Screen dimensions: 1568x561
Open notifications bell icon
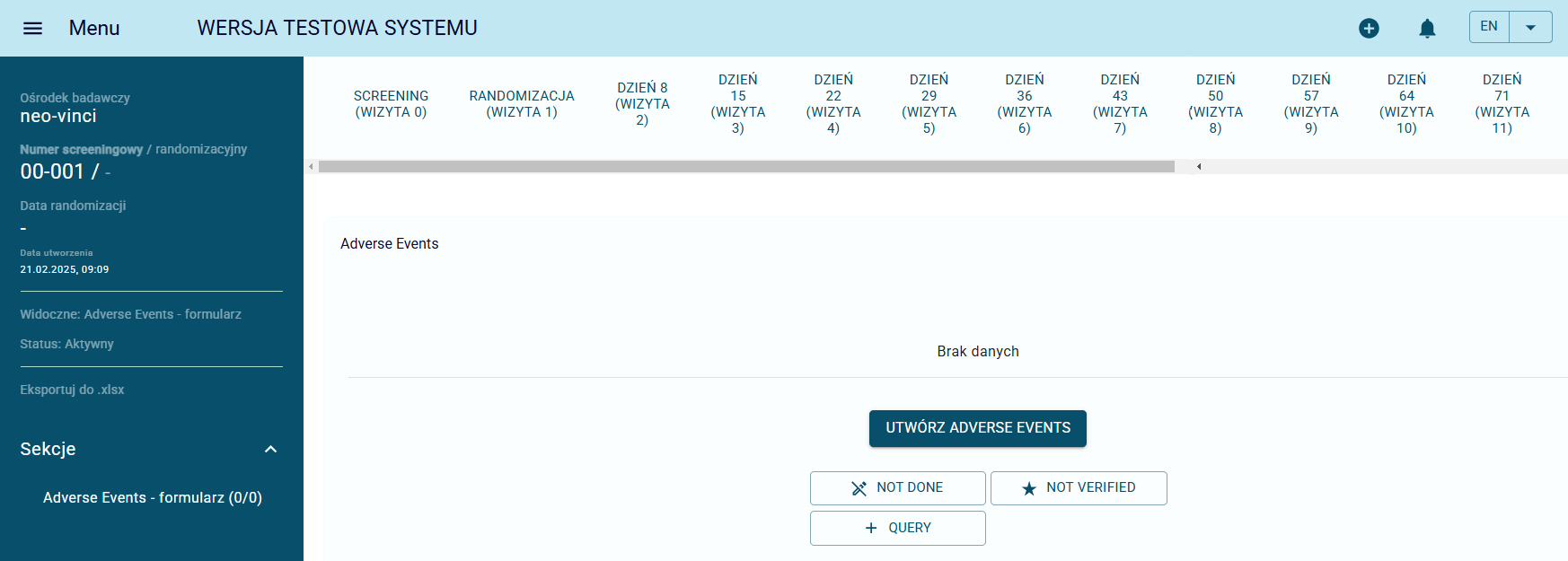tap(1427, 29)
